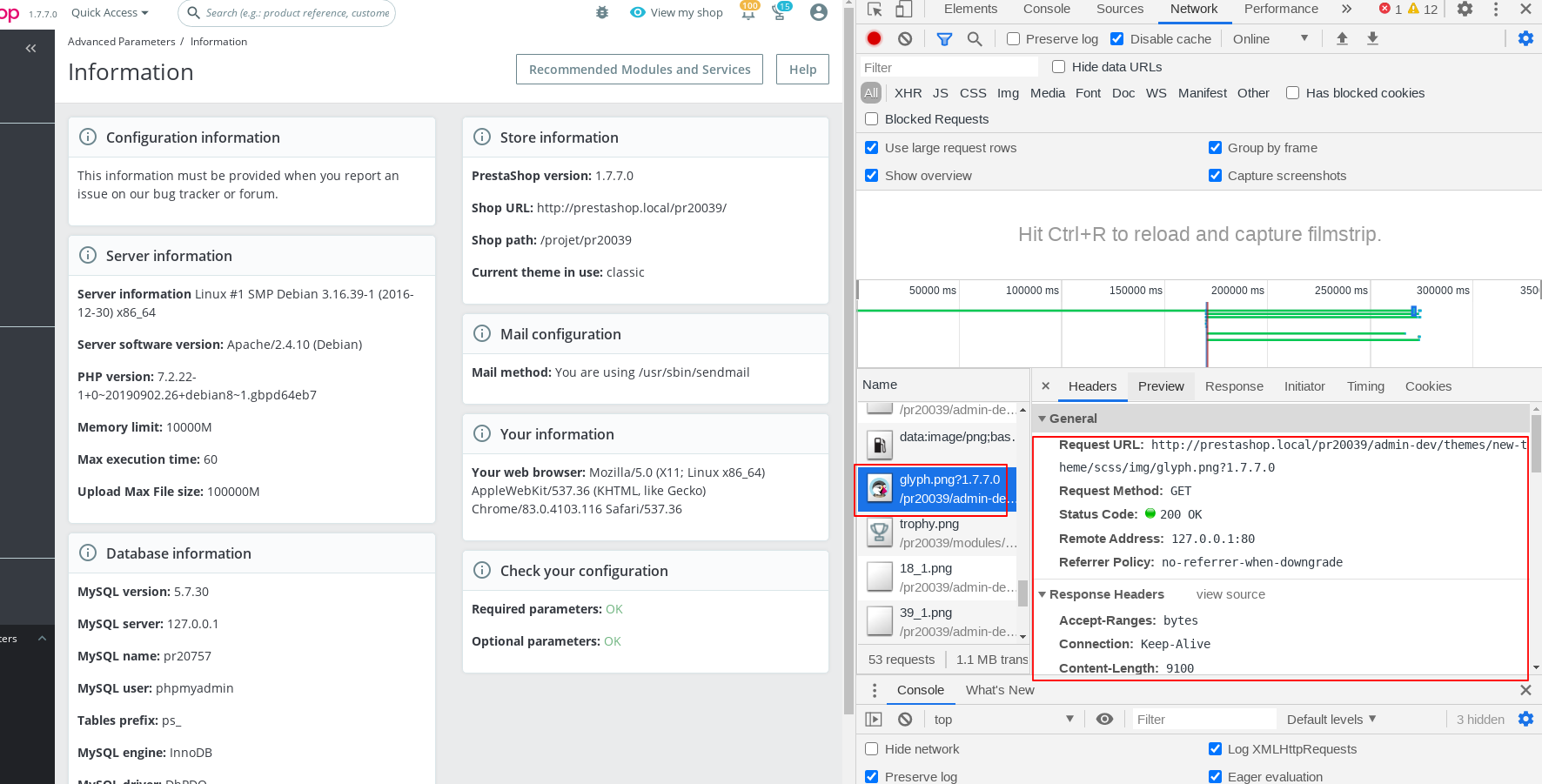This screenshot has height=784, width=1542.
Task: Open console settings gear icon
Action: (1525, 719)
